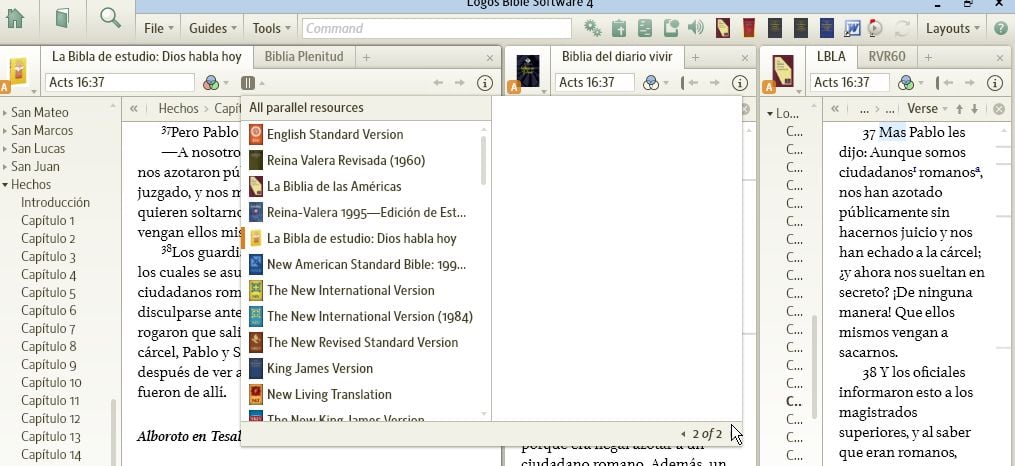
Task: Open resource info in Dios habla hoy panel
Action: [485, 83]
